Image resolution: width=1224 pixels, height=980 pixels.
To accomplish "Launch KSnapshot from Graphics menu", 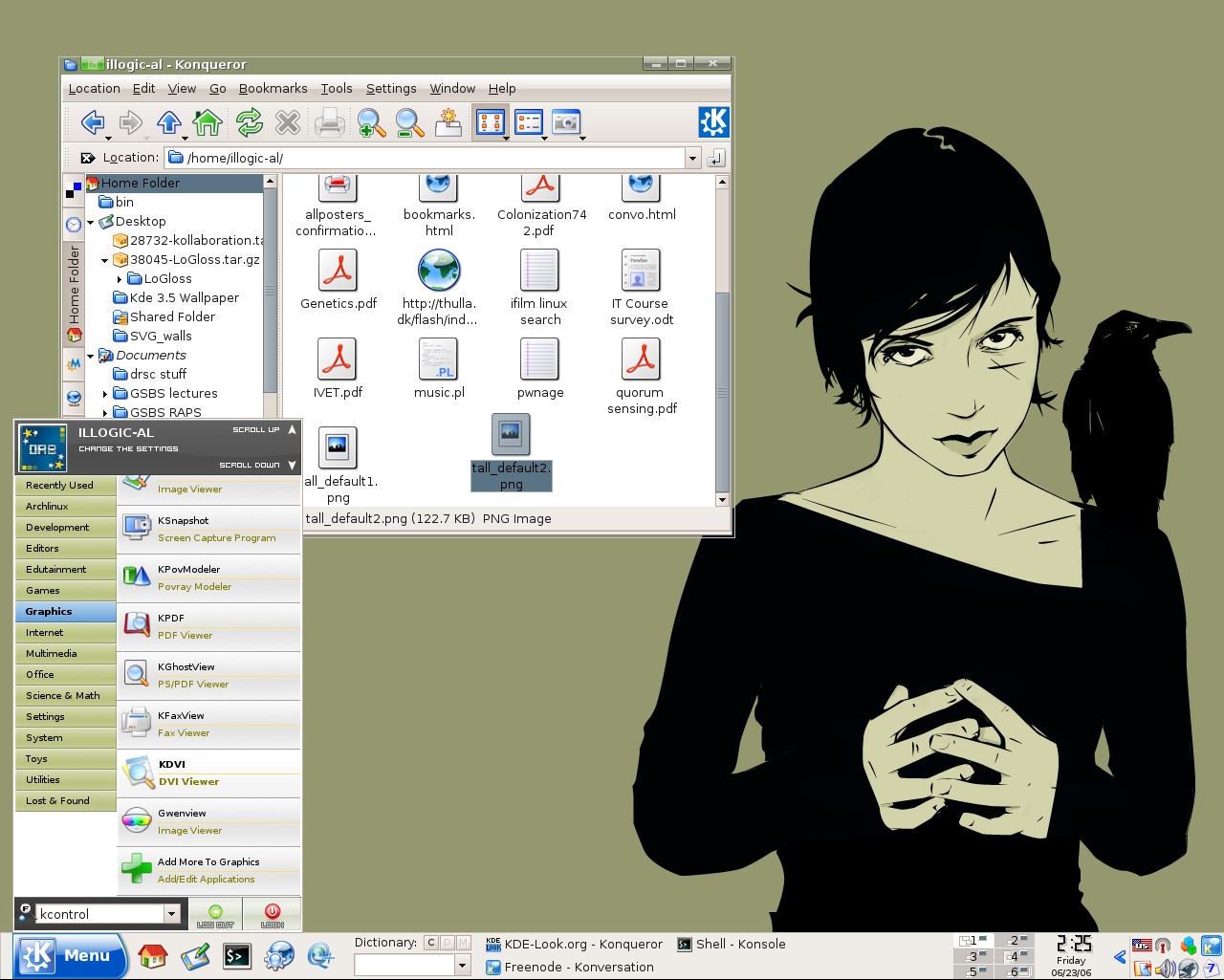I will (x=209, y=529).
